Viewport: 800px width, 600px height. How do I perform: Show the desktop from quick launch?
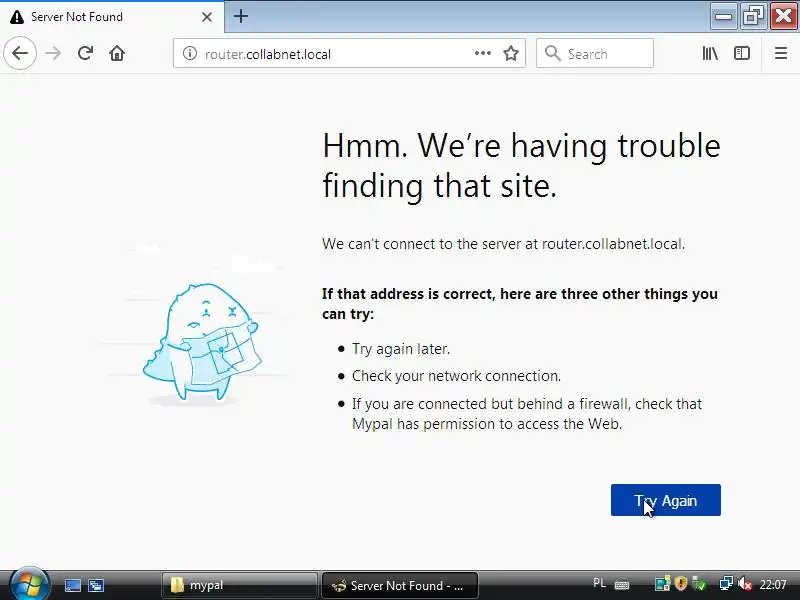pyautogui.click(x=72, y=585)
